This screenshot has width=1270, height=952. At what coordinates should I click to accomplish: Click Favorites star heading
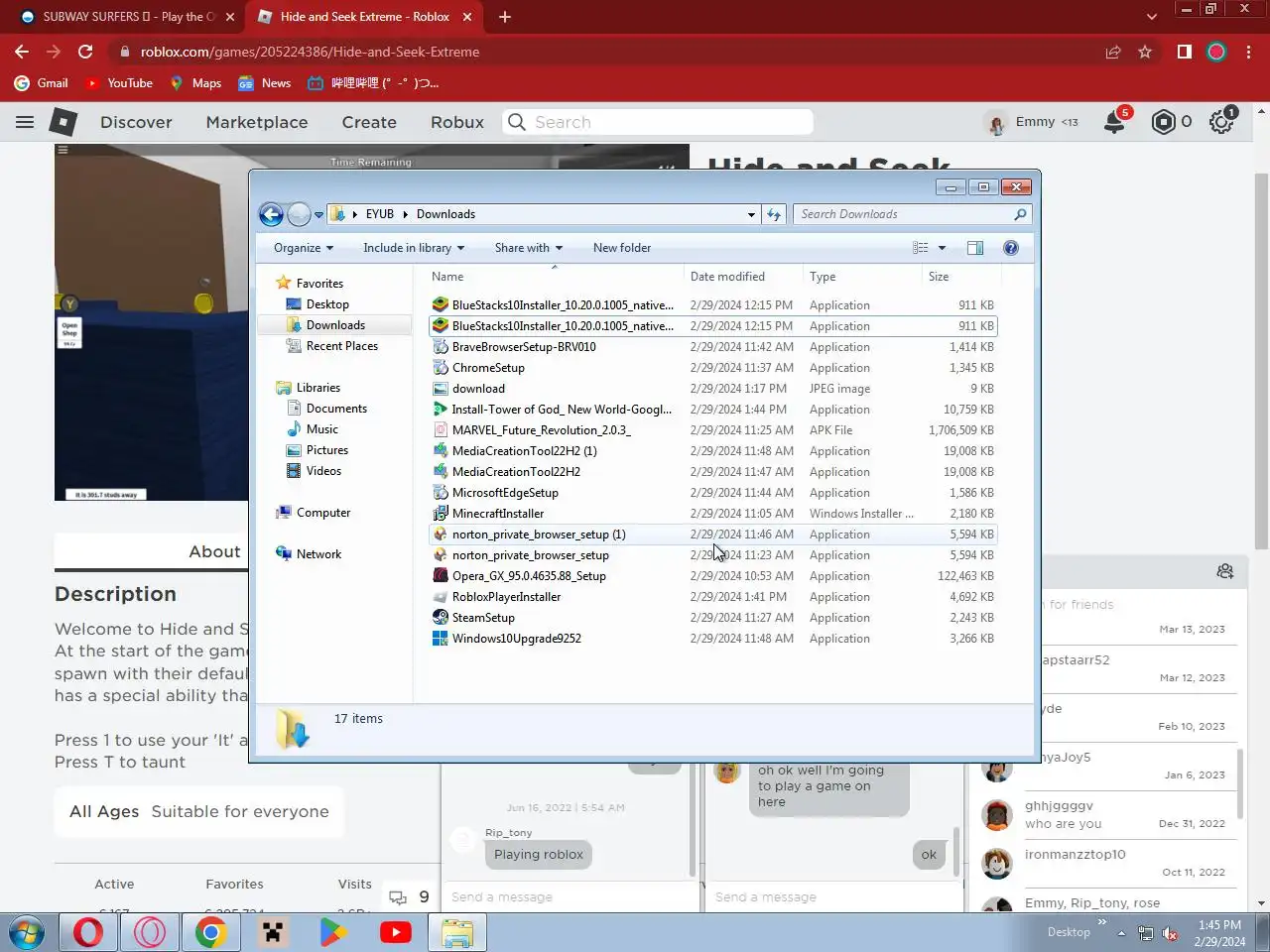(319, 284)
